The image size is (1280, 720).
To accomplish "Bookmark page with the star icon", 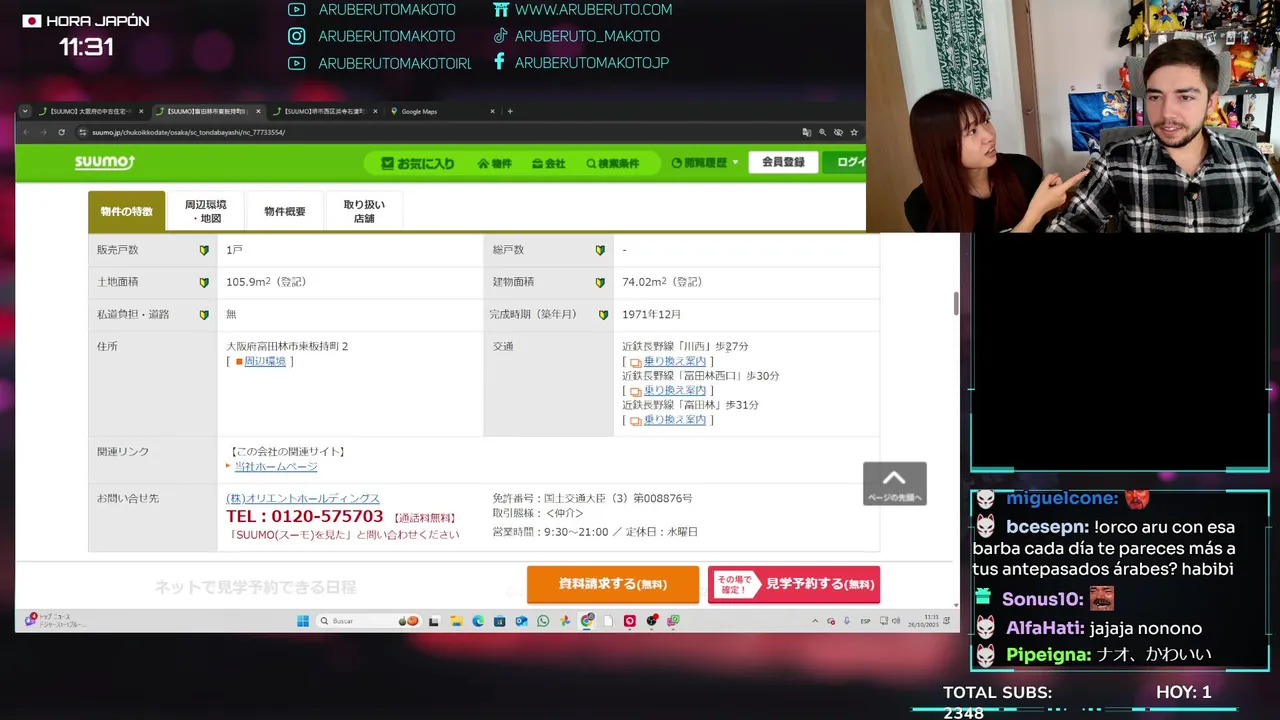I will coord(854,132).
